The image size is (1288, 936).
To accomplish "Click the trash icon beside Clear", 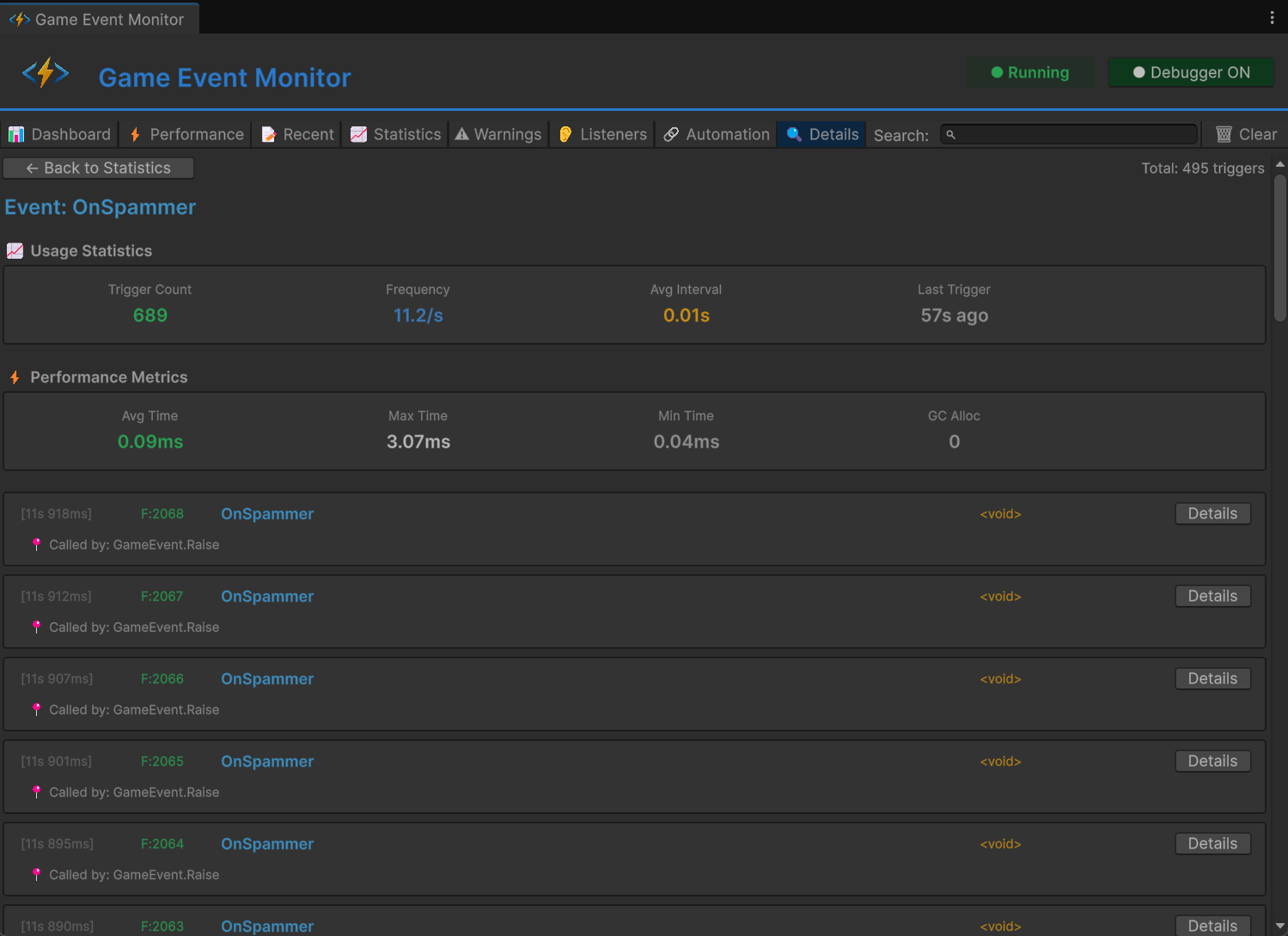I will [x=1224, y=133].
